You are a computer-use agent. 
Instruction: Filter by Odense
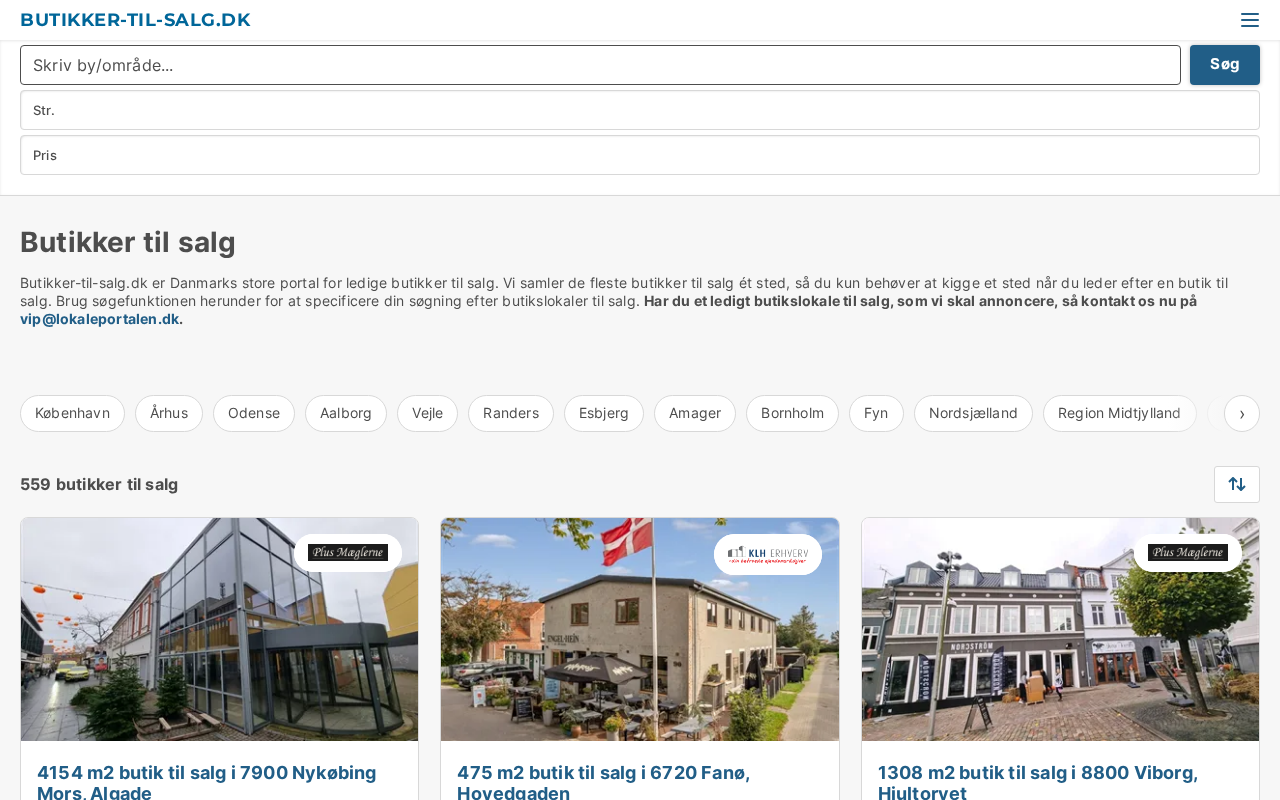[254, 413]
